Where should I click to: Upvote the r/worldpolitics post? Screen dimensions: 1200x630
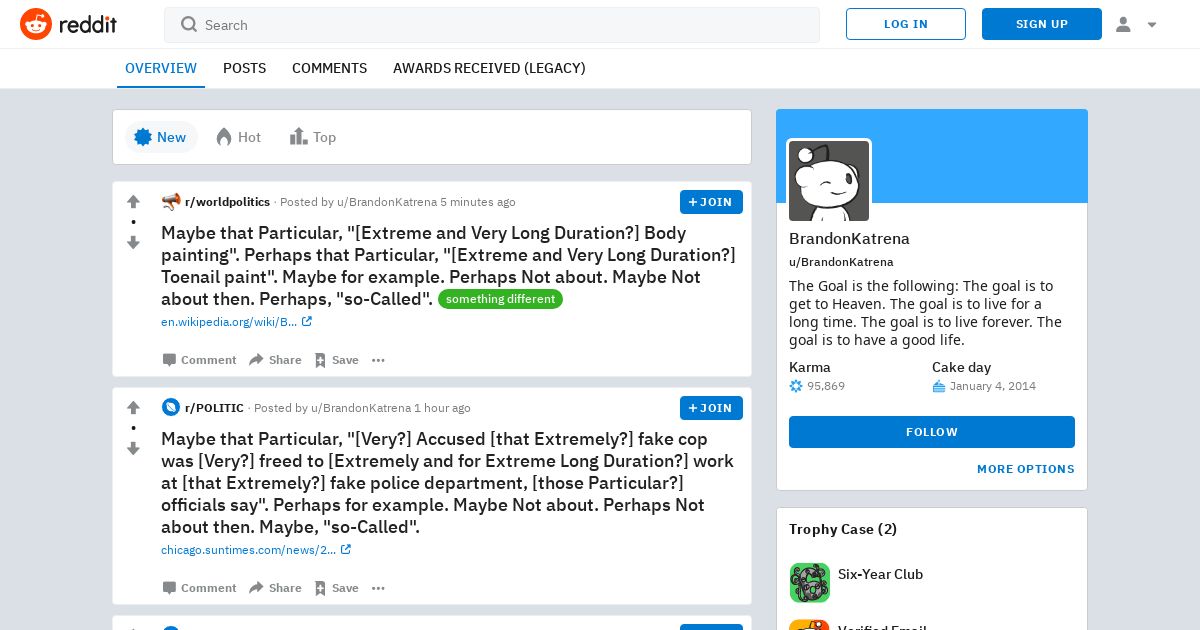133,202
